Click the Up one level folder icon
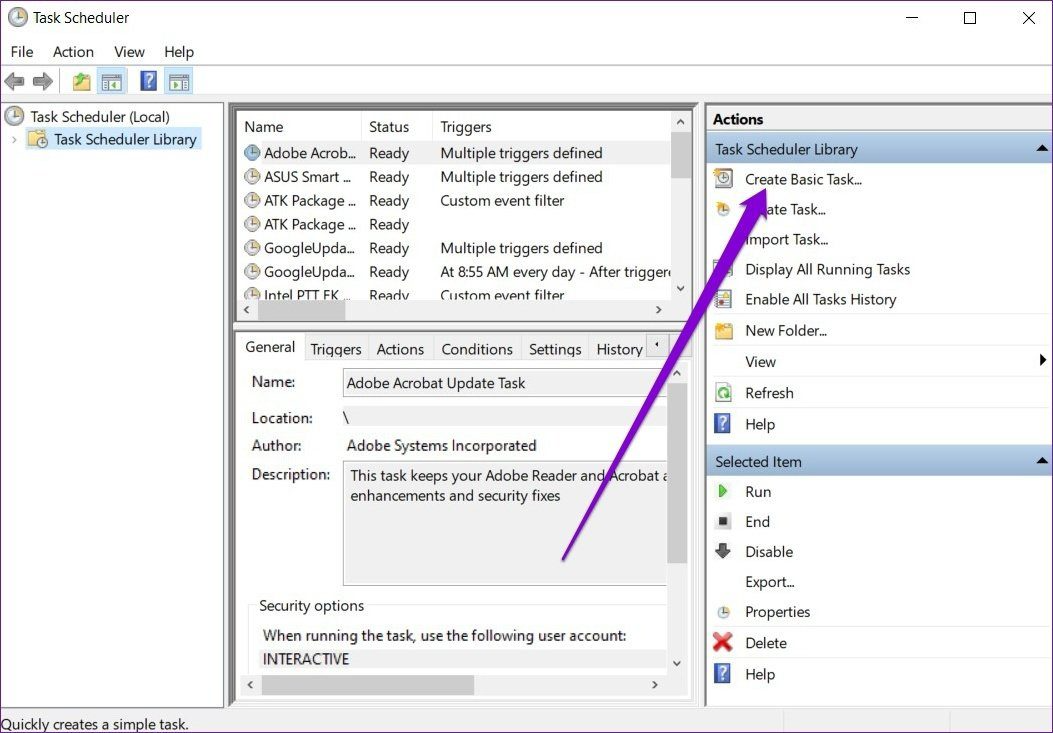The image size is (1053, 733). point(81,82)
